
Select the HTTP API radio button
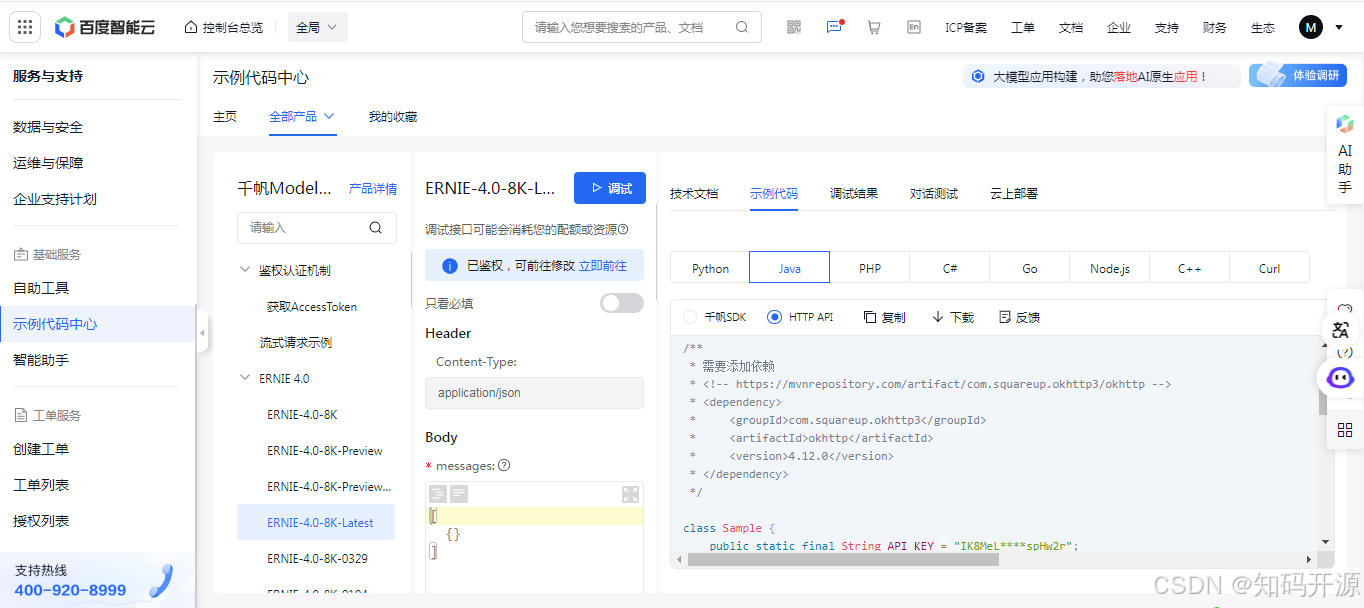point(774,316)
